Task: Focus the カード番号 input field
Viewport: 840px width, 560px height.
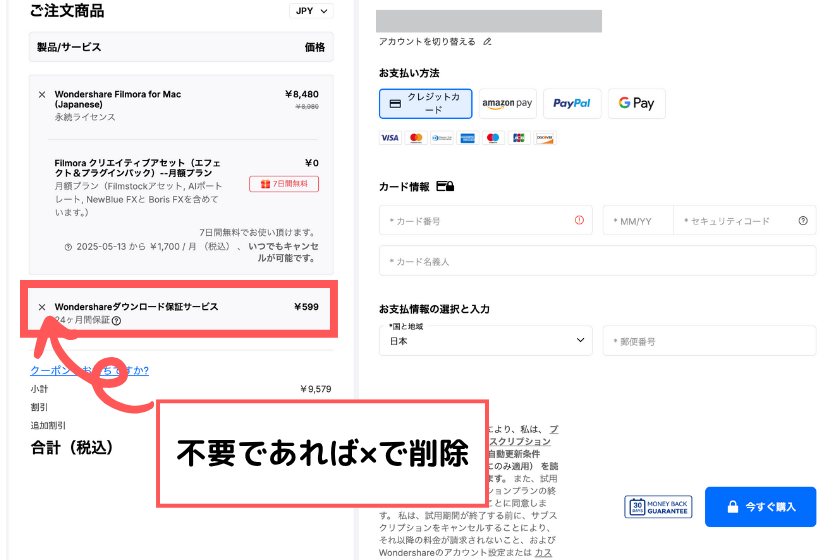Action: (x=485, y=220)
